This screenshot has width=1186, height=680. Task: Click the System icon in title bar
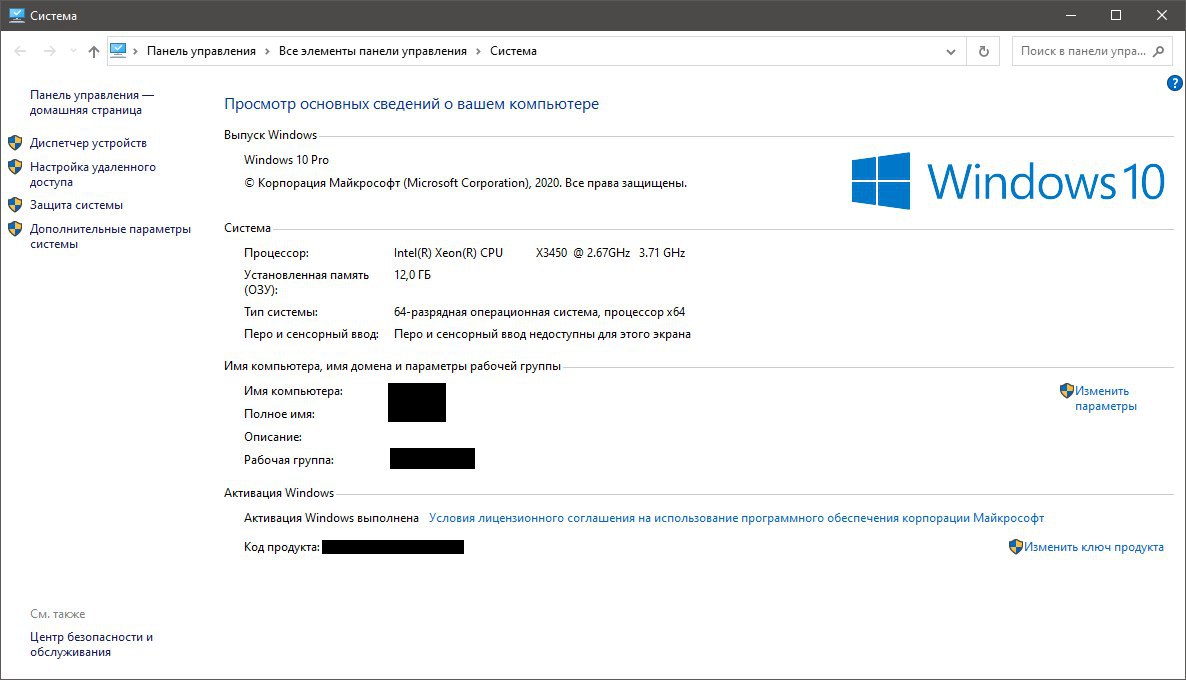pyautogui.click(x=17, y=15)
